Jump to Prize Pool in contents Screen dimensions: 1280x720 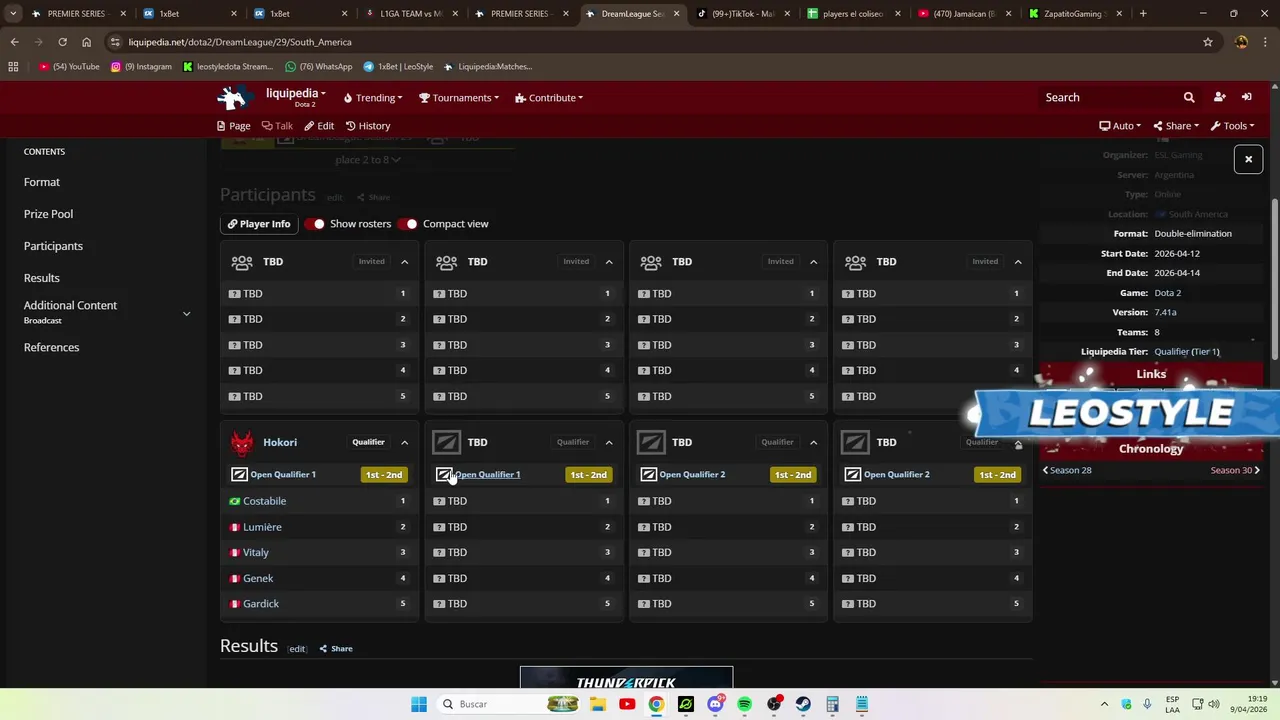[48, 214]
